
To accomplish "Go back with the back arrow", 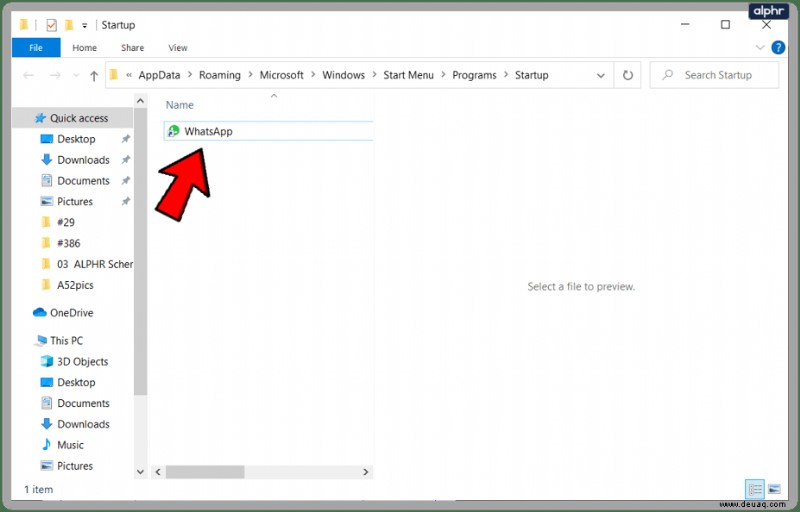I will pyautogui.click(x=29, y=75).
